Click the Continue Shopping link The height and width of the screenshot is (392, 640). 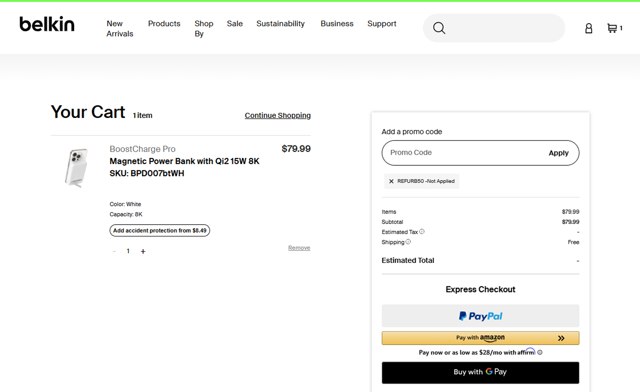tap(278, 116)
